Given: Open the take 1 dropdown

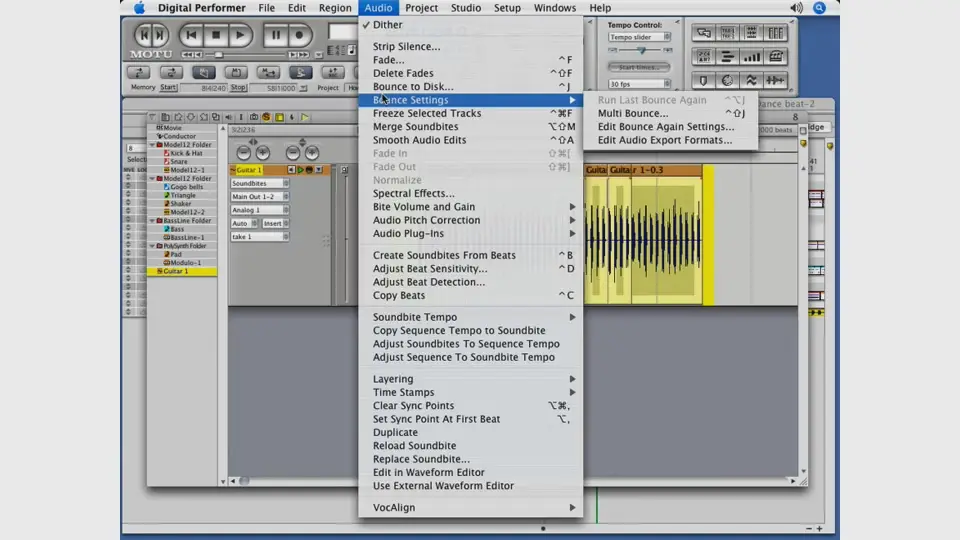Looking at the screenshot, I should pos(260,236).
